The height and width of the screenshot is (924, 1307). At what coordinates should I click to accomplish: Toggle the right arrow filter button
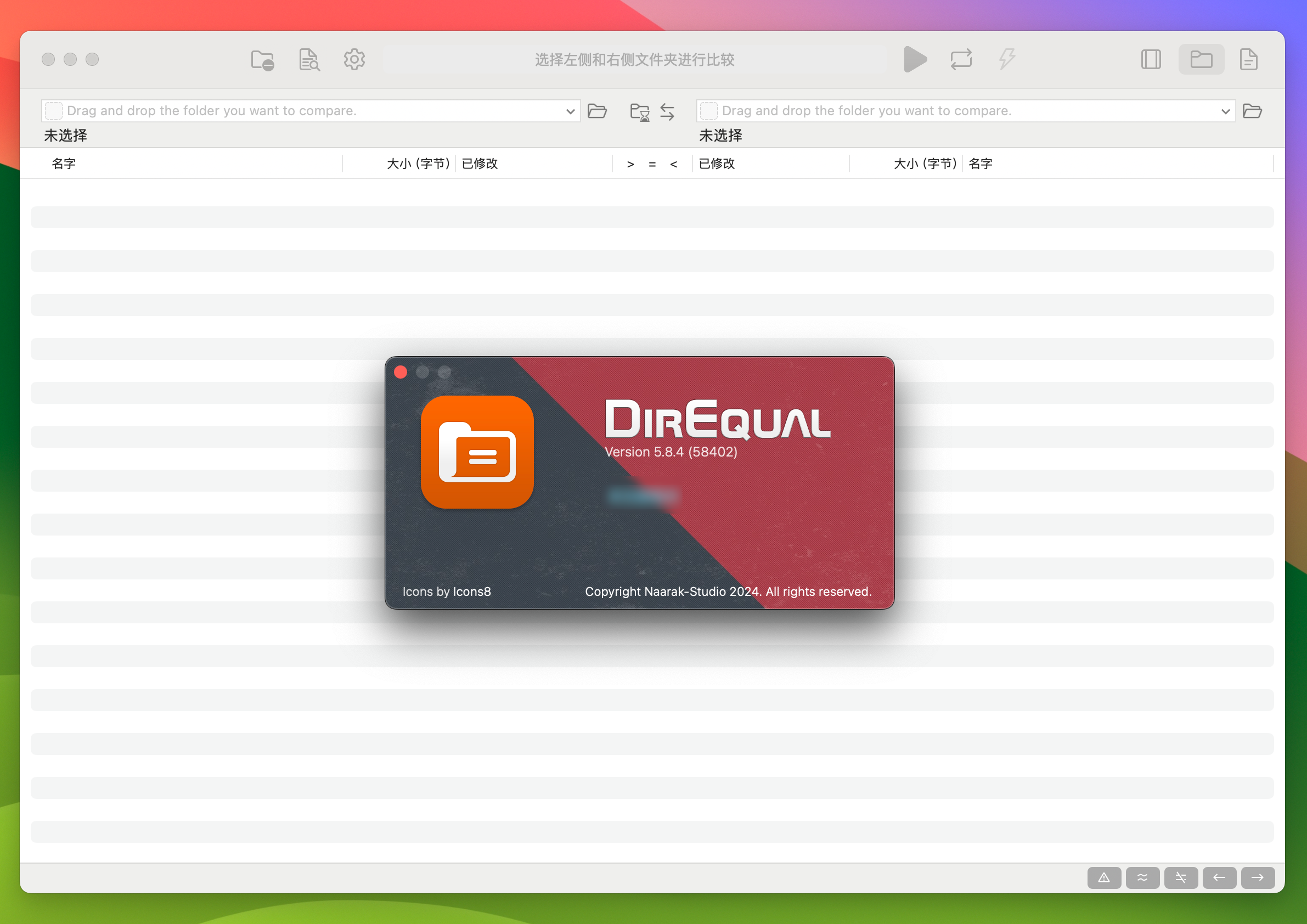1258,877
